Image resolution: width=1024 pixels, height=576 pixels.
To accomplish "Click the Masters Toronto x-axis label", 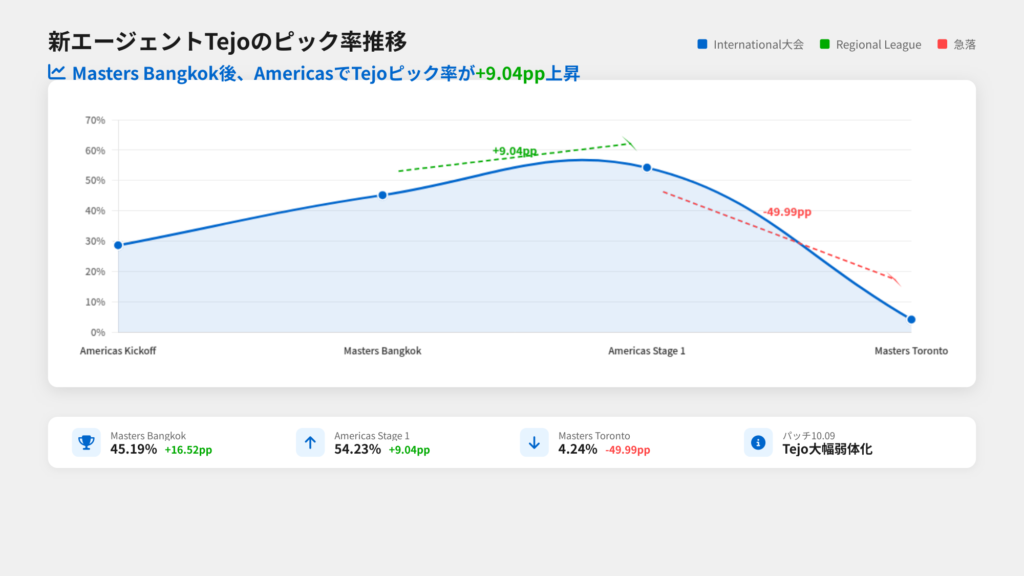I will click(911, 351).
